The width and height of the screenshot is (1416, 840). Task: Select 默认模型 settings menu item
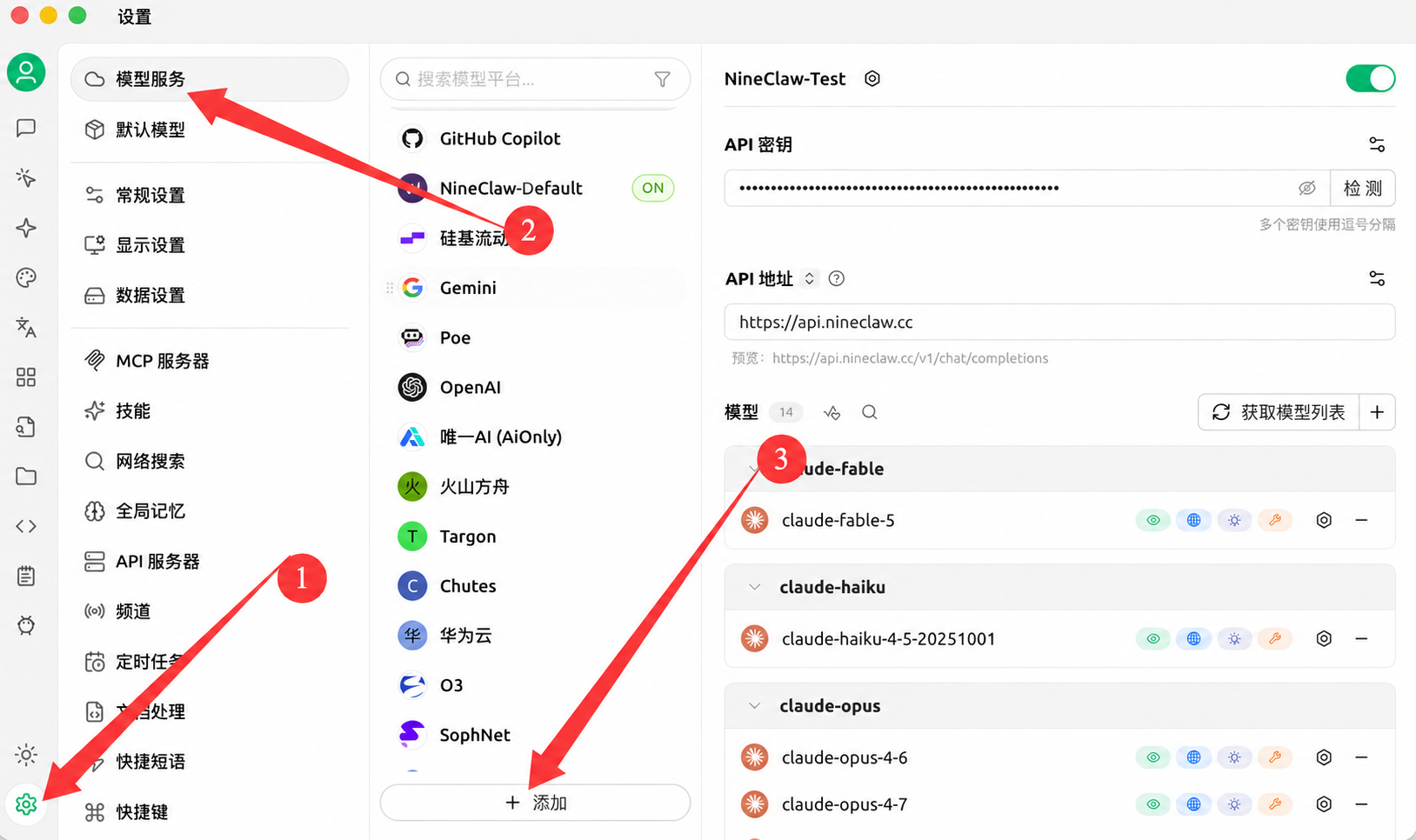coord(210,130)
